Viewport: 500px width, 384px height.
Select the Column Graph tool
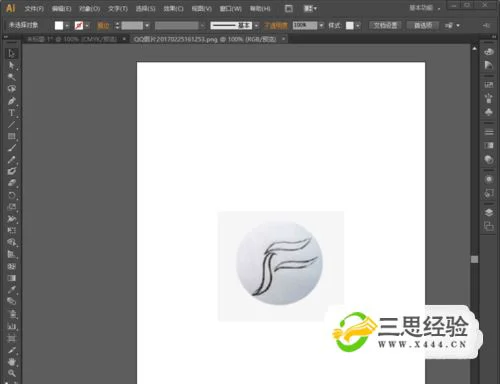(x=12, y=326)
